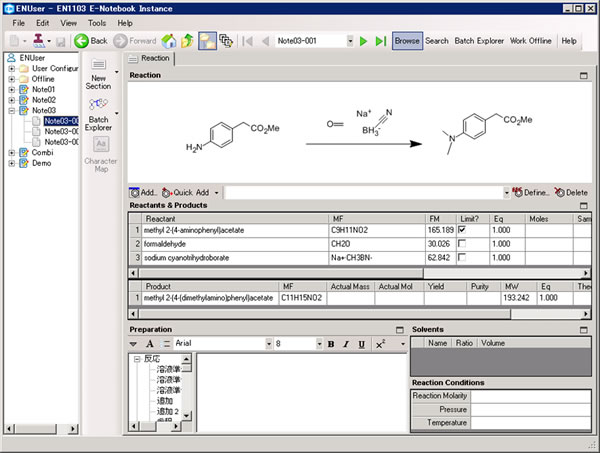Viewport: 600px width, 453px height.
Task: Click the Work Offline button
Action: coord(531,41)
